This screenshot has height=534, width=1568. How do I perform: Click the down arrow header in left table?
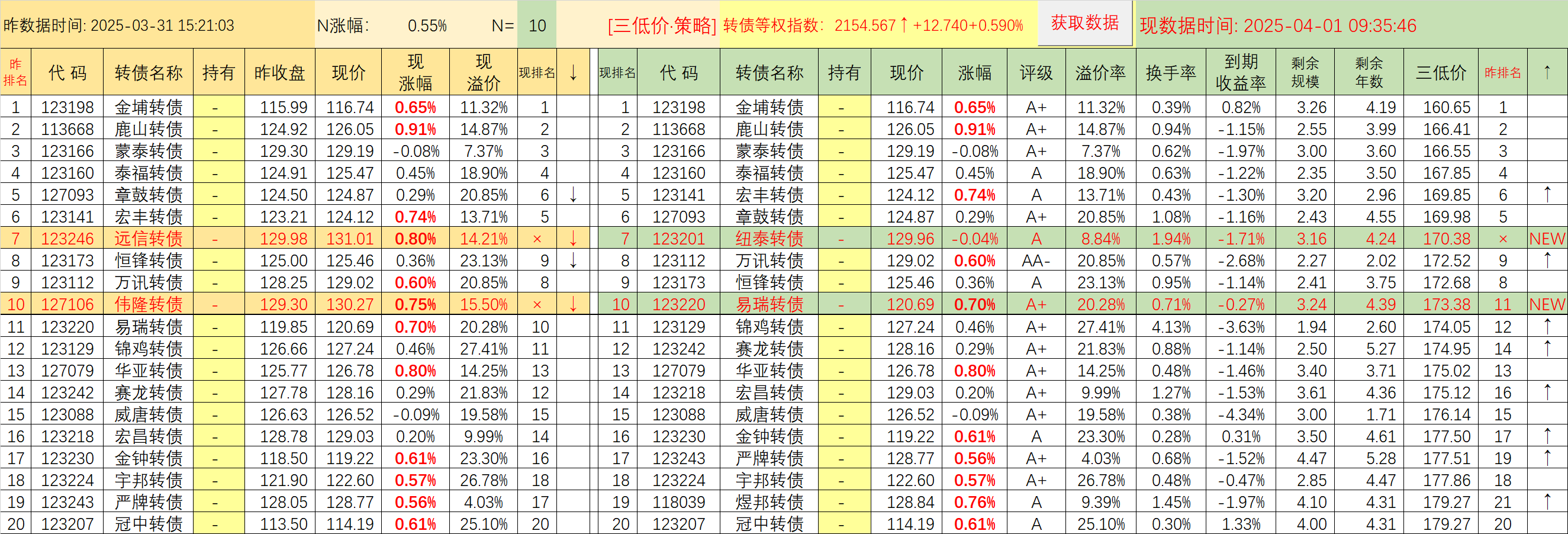pyautogui.click(x=573, y=72)
